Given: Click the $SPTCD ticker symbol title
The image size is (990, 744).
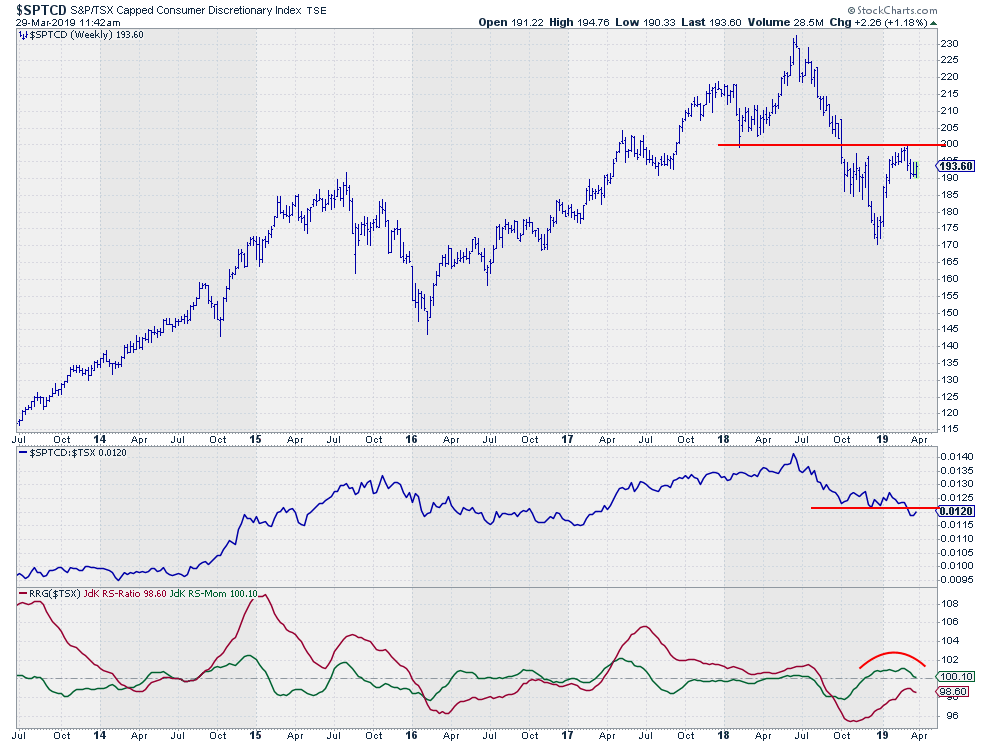Looking at the screenshot, I should (41, 9).
